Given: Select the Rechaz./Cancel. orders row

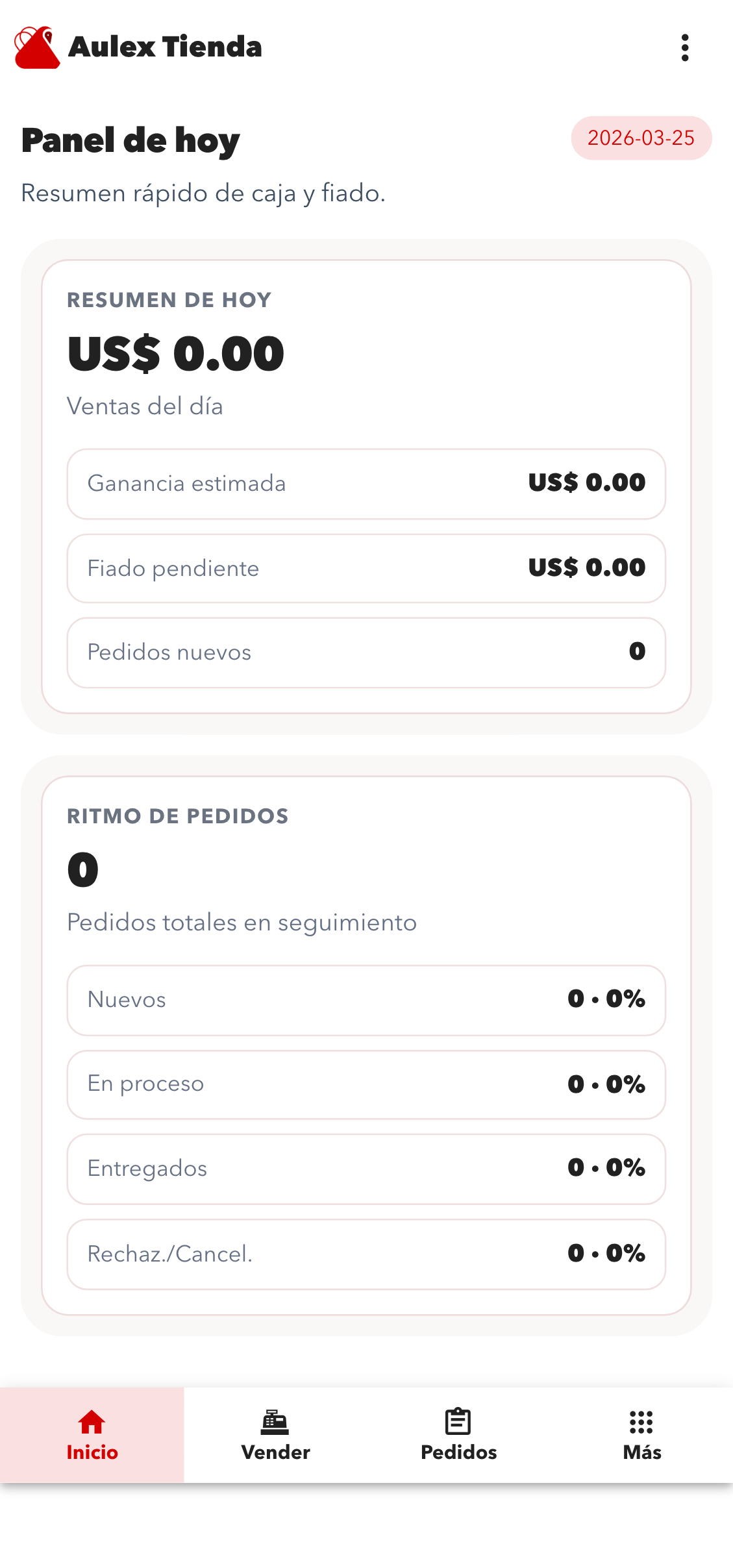Looking at the screenshot, I should (366, 1254).
